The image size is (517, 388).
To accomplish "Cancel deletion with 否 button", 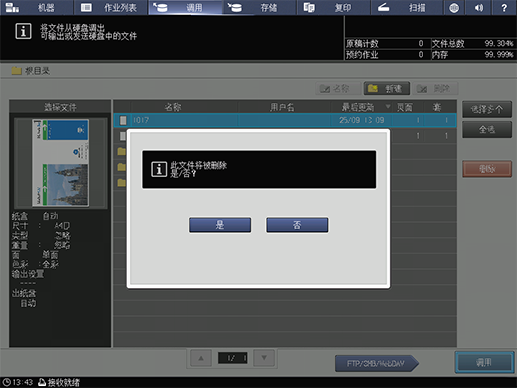I will point(297,225).
